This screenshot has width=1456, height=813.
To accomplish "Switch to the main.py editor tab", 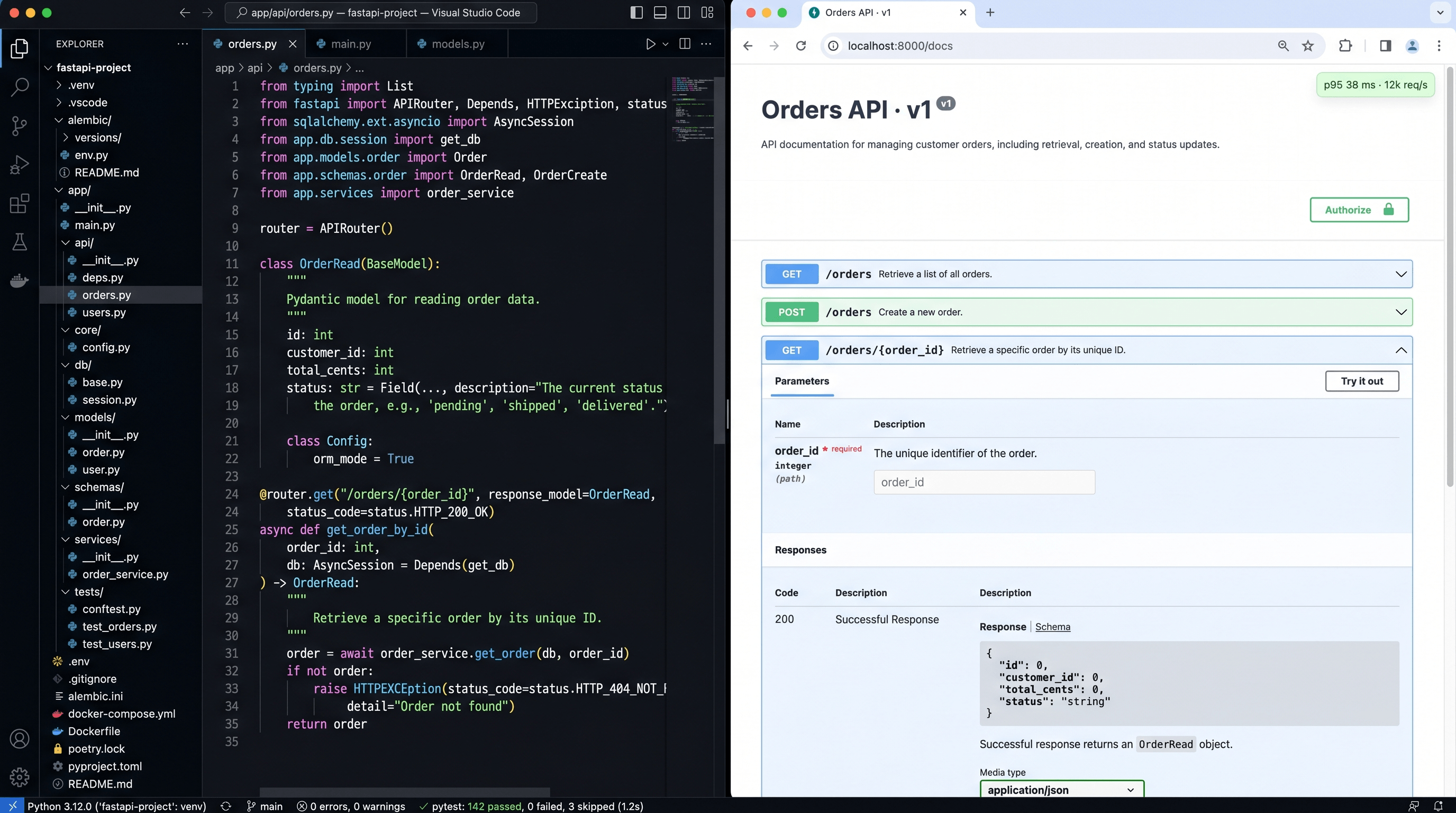I will coord(356,43).
